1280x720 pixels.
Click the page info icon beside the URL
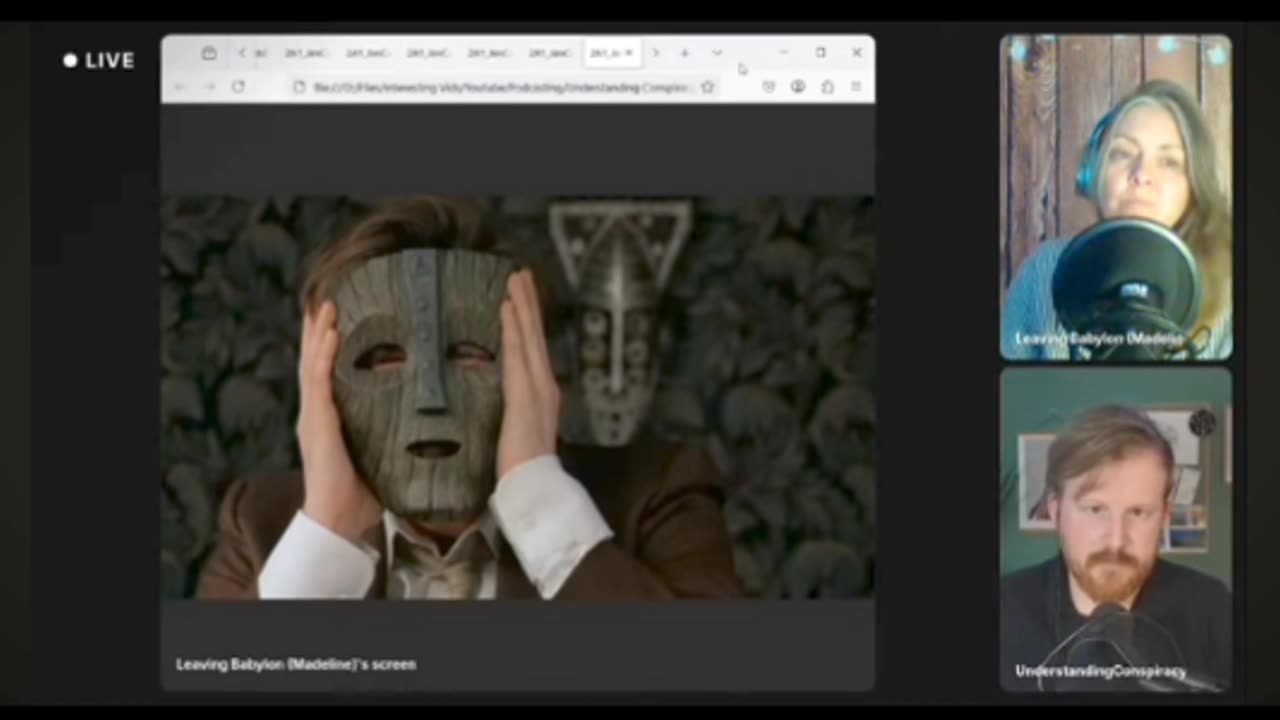pyautogui.click(x=299, y=88)
